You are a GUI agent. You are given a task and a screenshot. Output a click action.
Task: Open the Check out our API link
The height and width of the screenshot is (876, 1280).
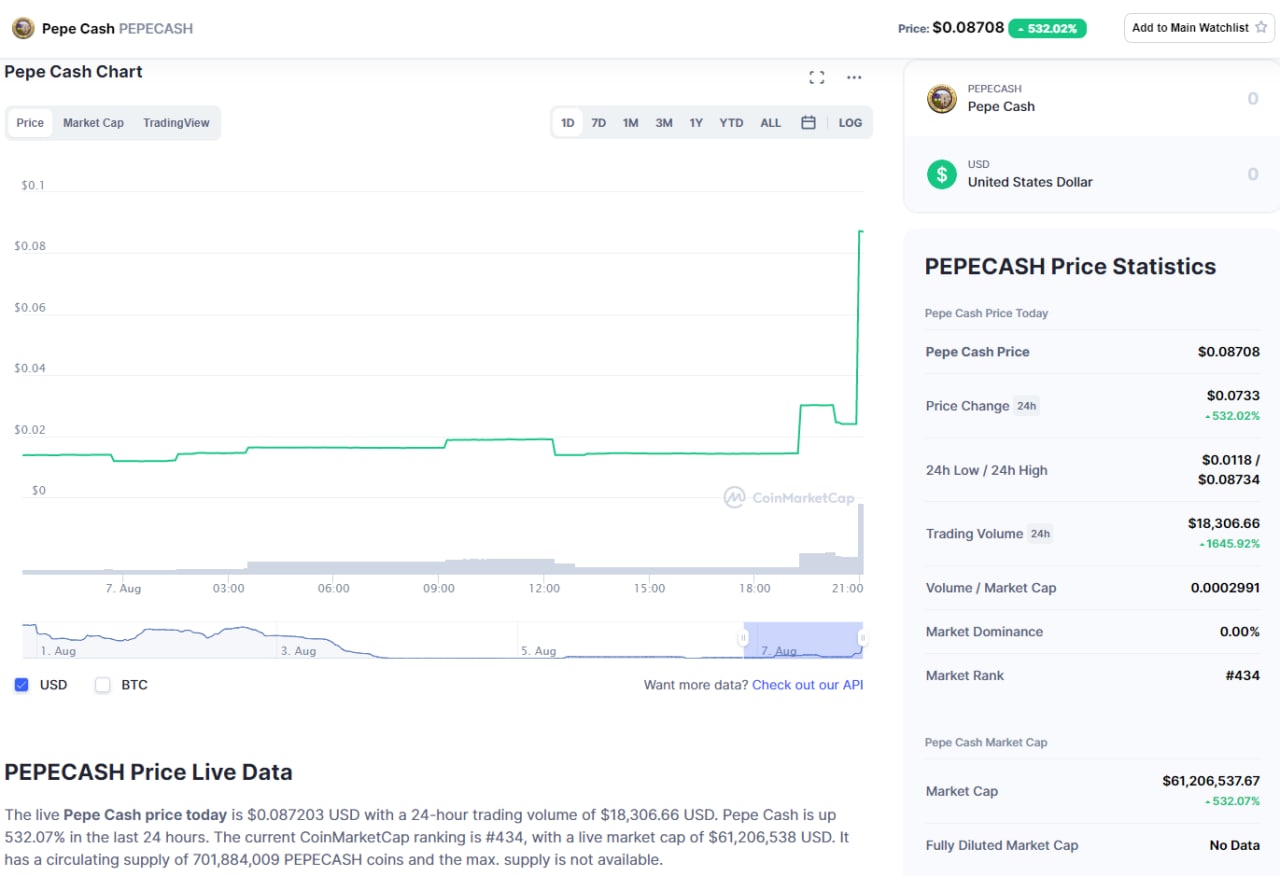[x=807, y=685]
